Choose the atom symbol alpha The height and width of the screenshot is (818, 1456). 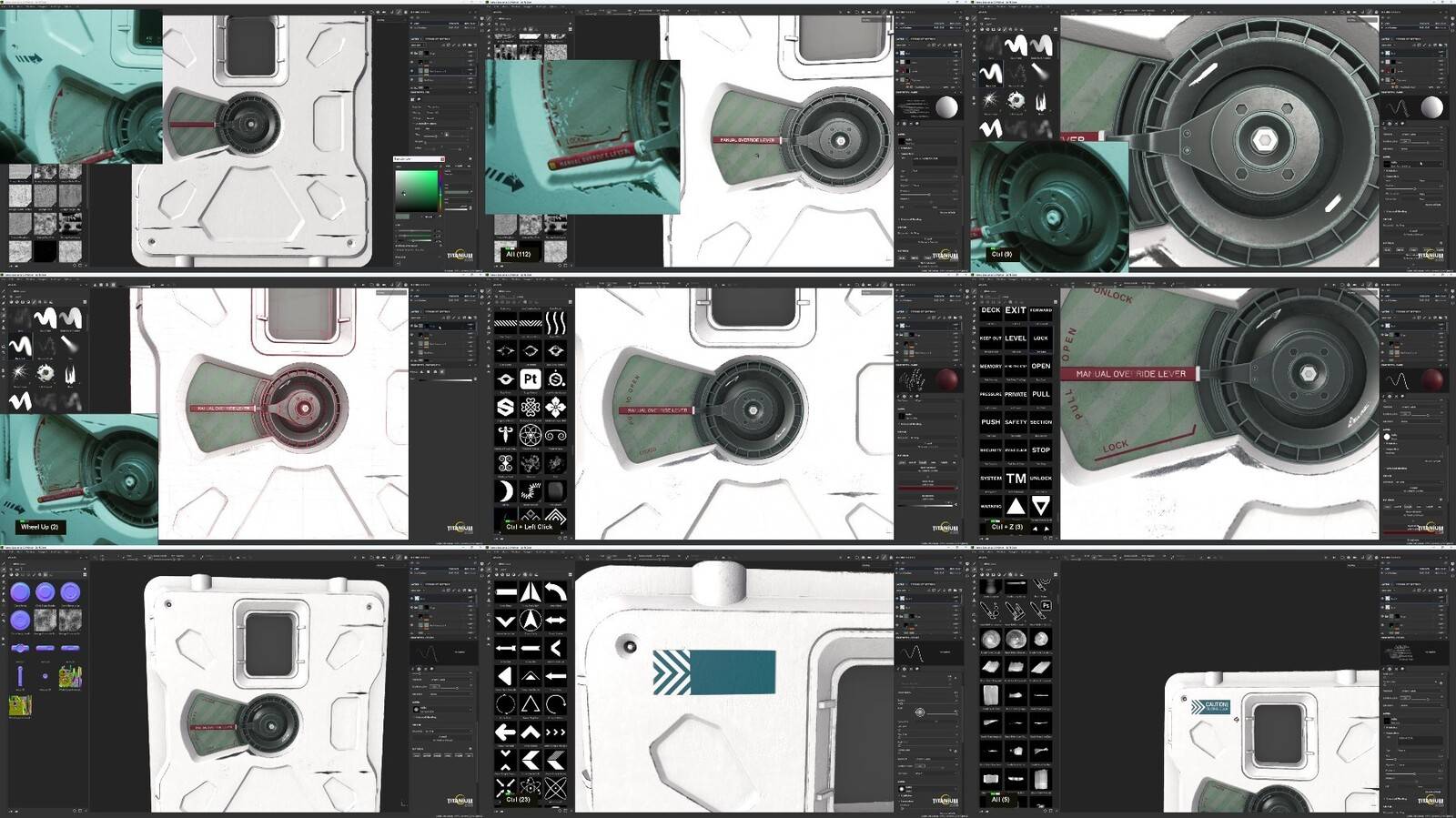click(531, 787)
